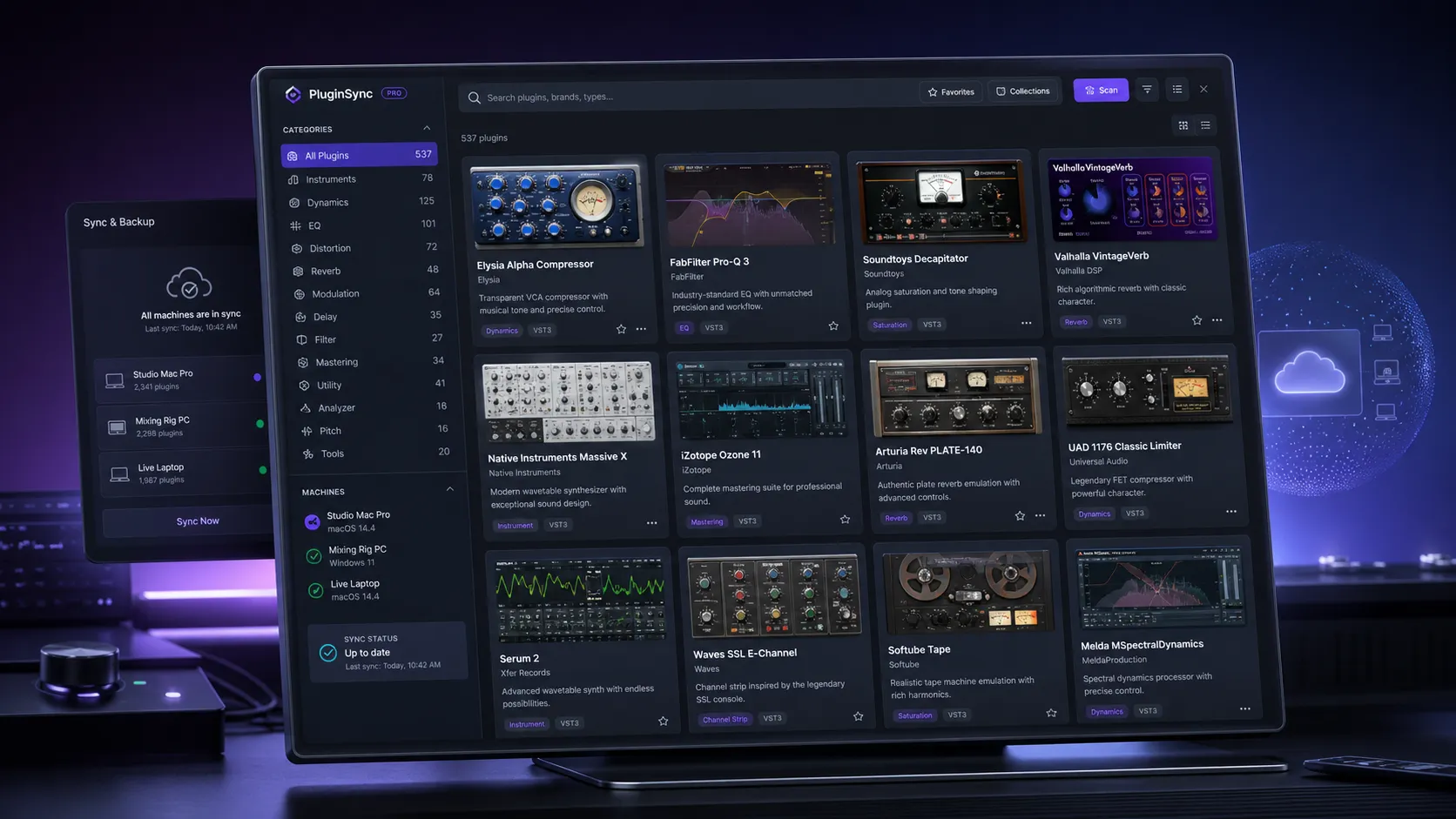
Task: Click '537 plugins' count text
Action: [x=484, y=138]
